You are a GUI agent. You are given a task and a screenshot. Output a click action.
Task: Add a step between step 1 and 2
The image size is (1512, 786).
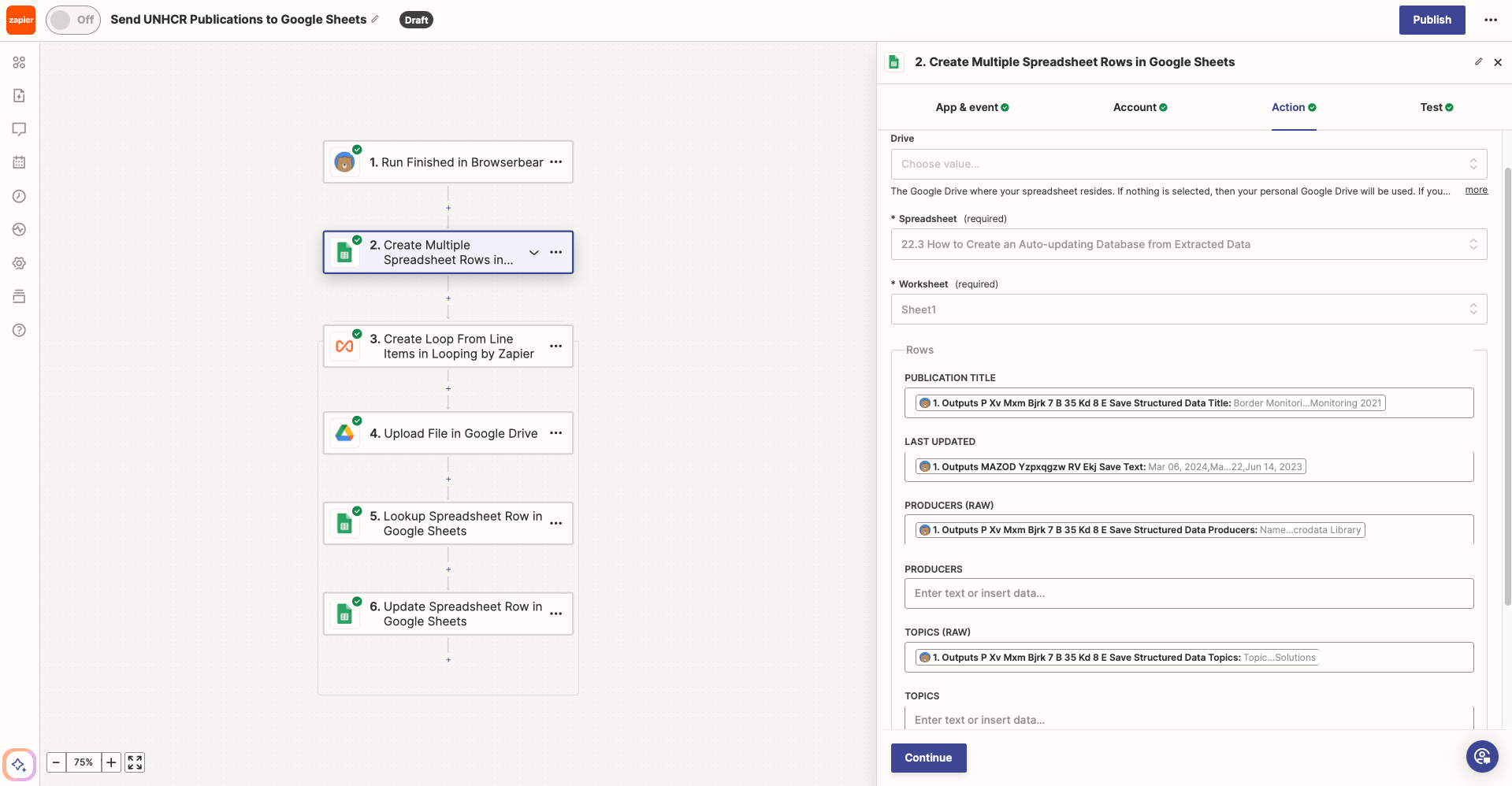448,208
